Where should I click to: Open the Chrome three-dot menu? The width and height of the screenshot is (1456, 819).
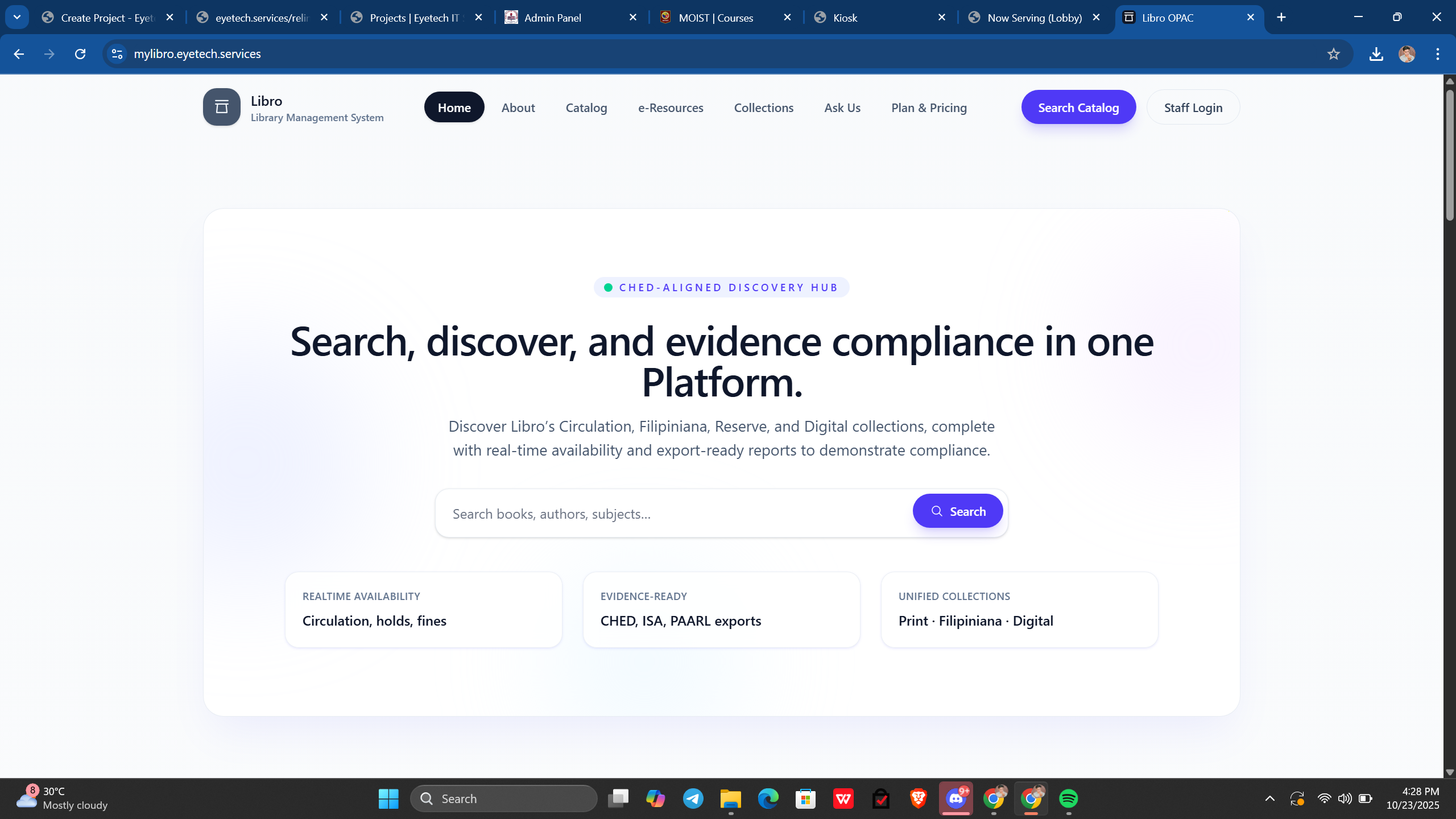coord(1437,54)
